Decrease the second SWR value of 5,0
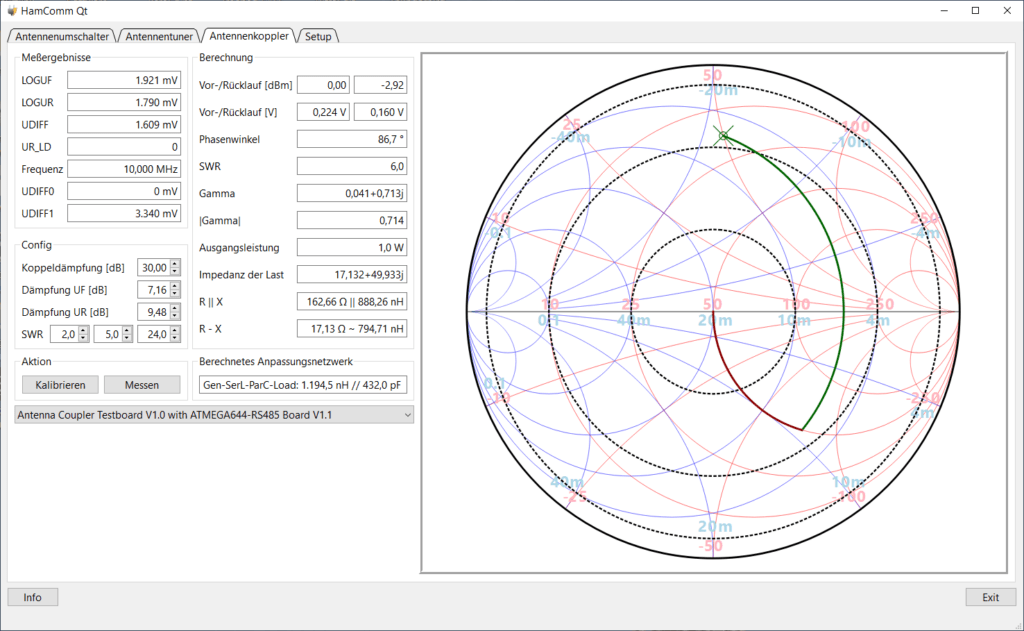The image size is (1024, 631). (127, 338)
